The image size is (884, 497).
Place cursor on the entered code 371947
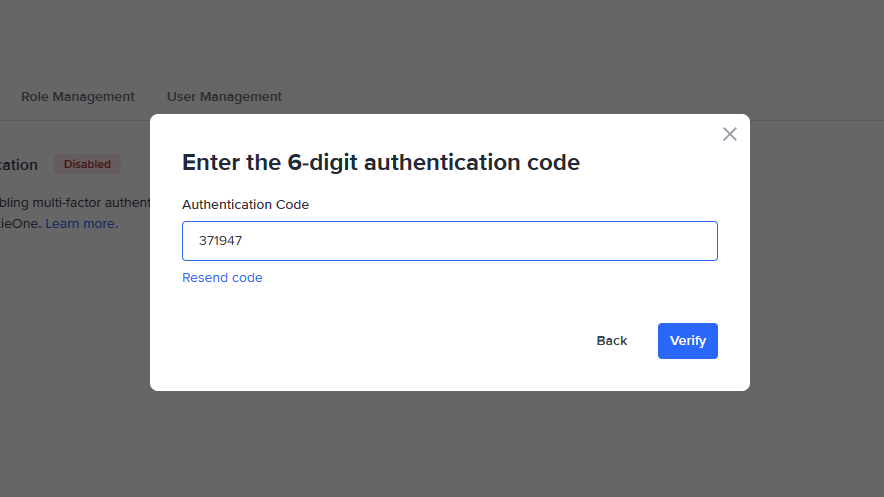pos(221,241)
